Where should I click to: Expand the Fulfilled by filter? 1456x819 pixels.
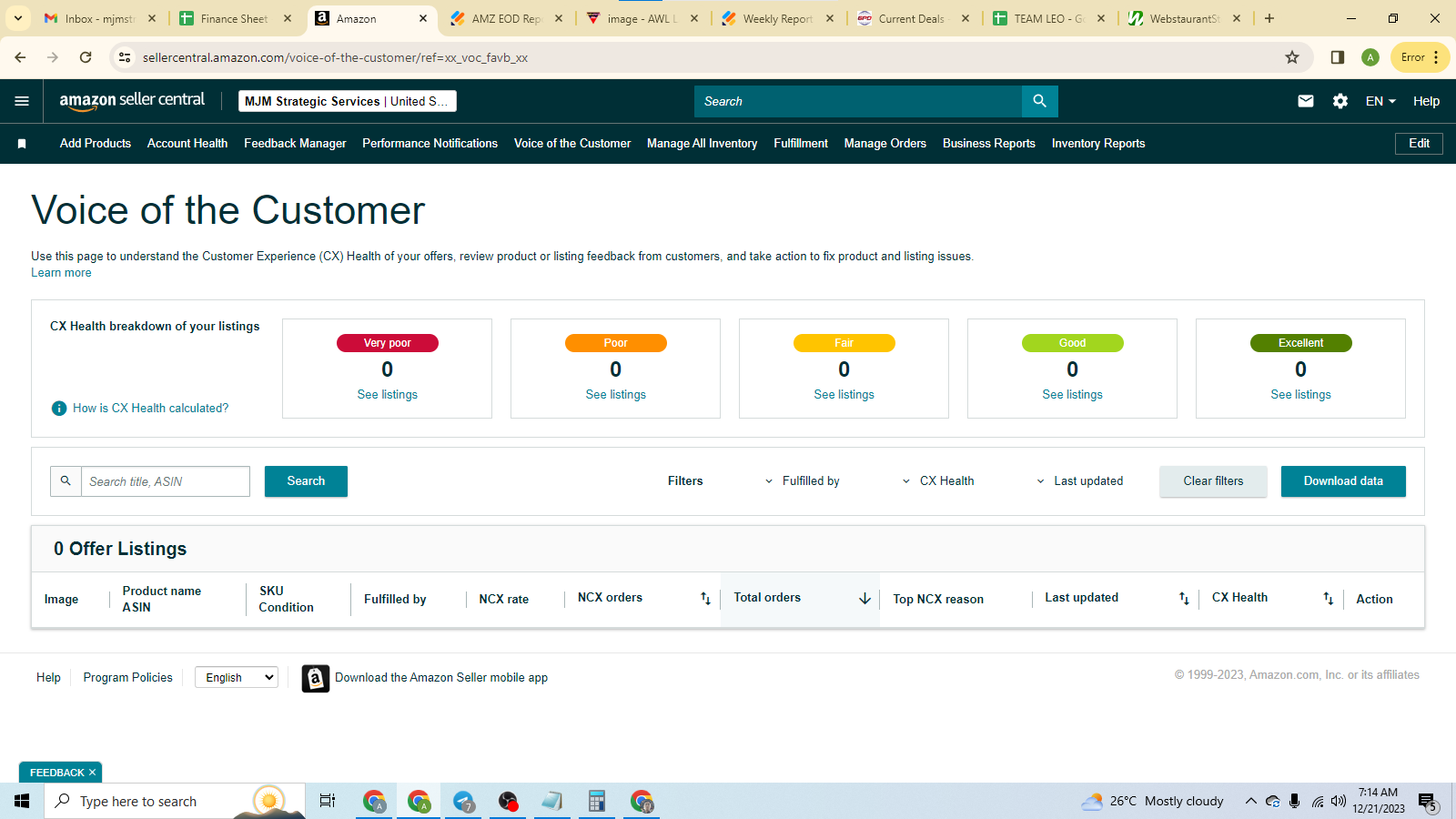[x=802, y=481]
